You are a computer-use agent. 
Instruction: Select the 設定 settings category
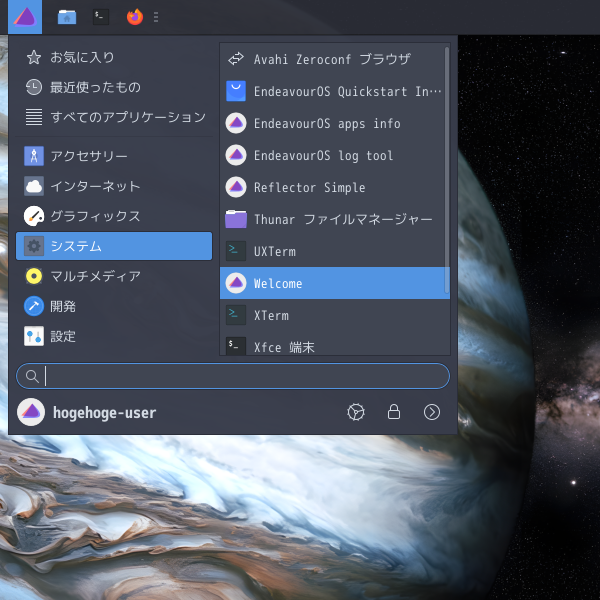click(114, 336)
